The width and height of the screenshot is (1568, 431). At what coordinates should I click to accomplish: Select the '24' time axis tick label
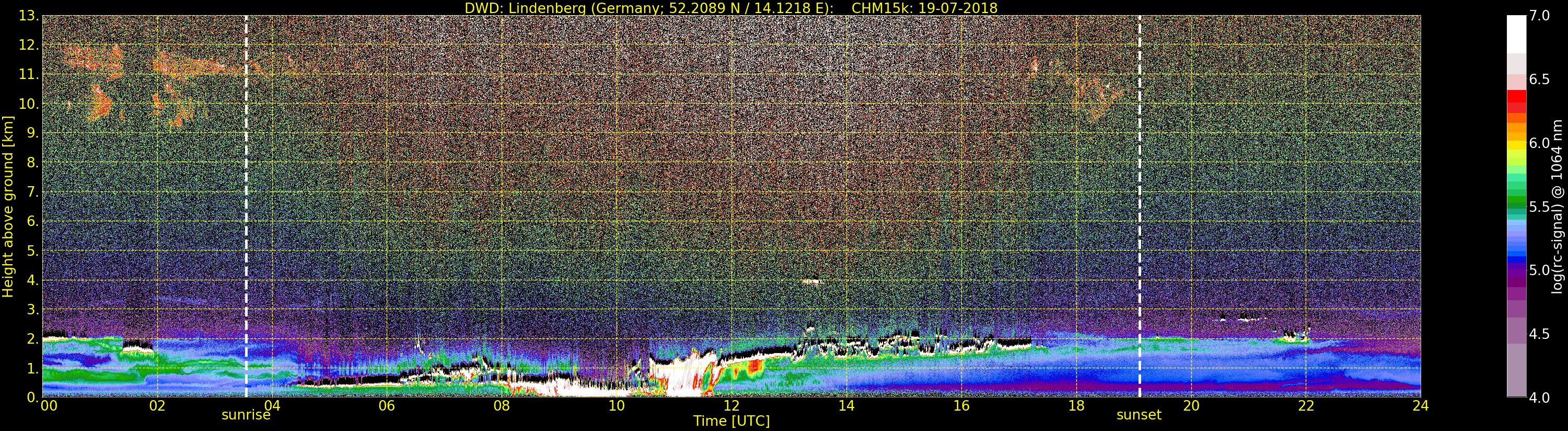(1421, 406)
